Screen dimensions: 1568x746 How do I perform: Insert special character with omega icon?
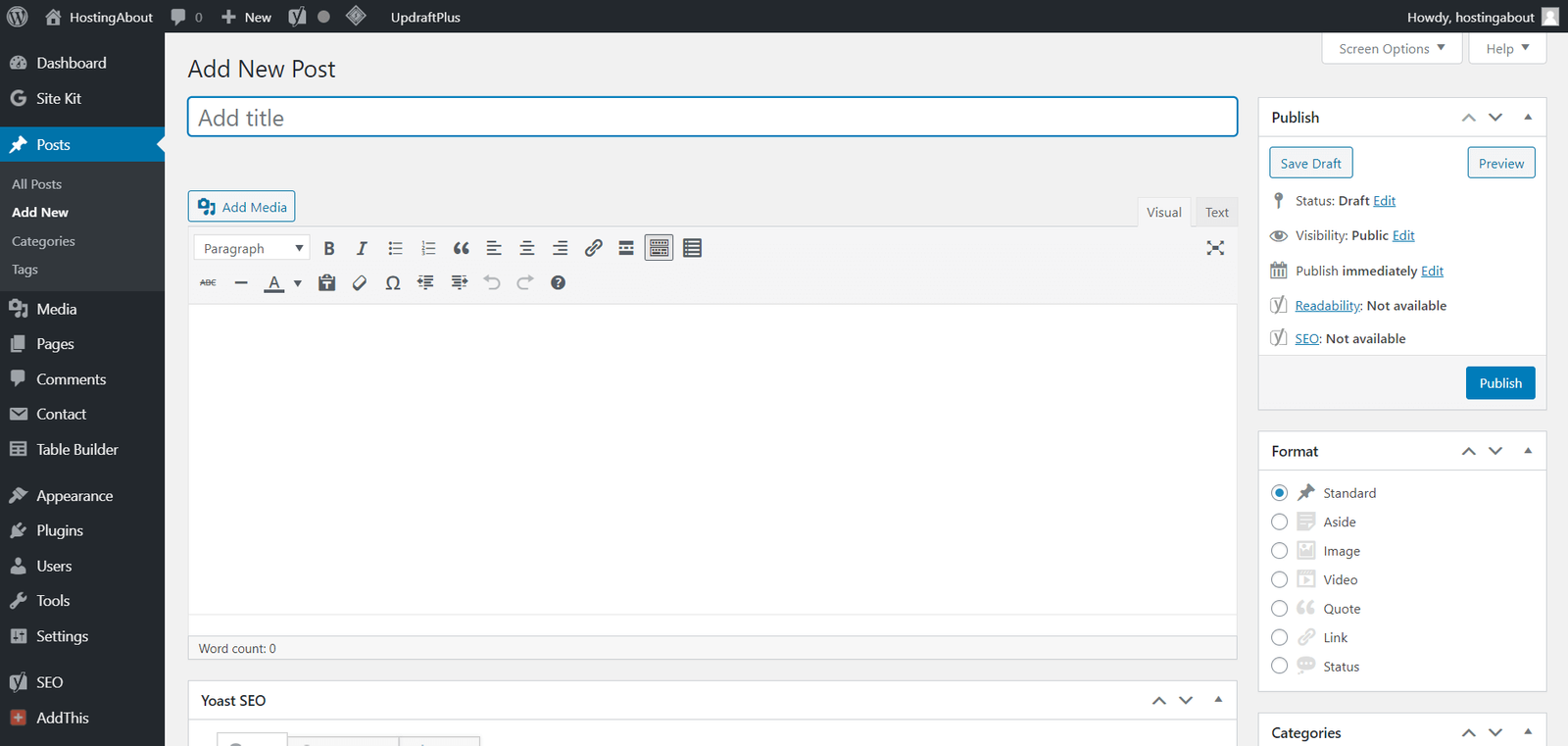pyautogui.click(x=393, y=283)
